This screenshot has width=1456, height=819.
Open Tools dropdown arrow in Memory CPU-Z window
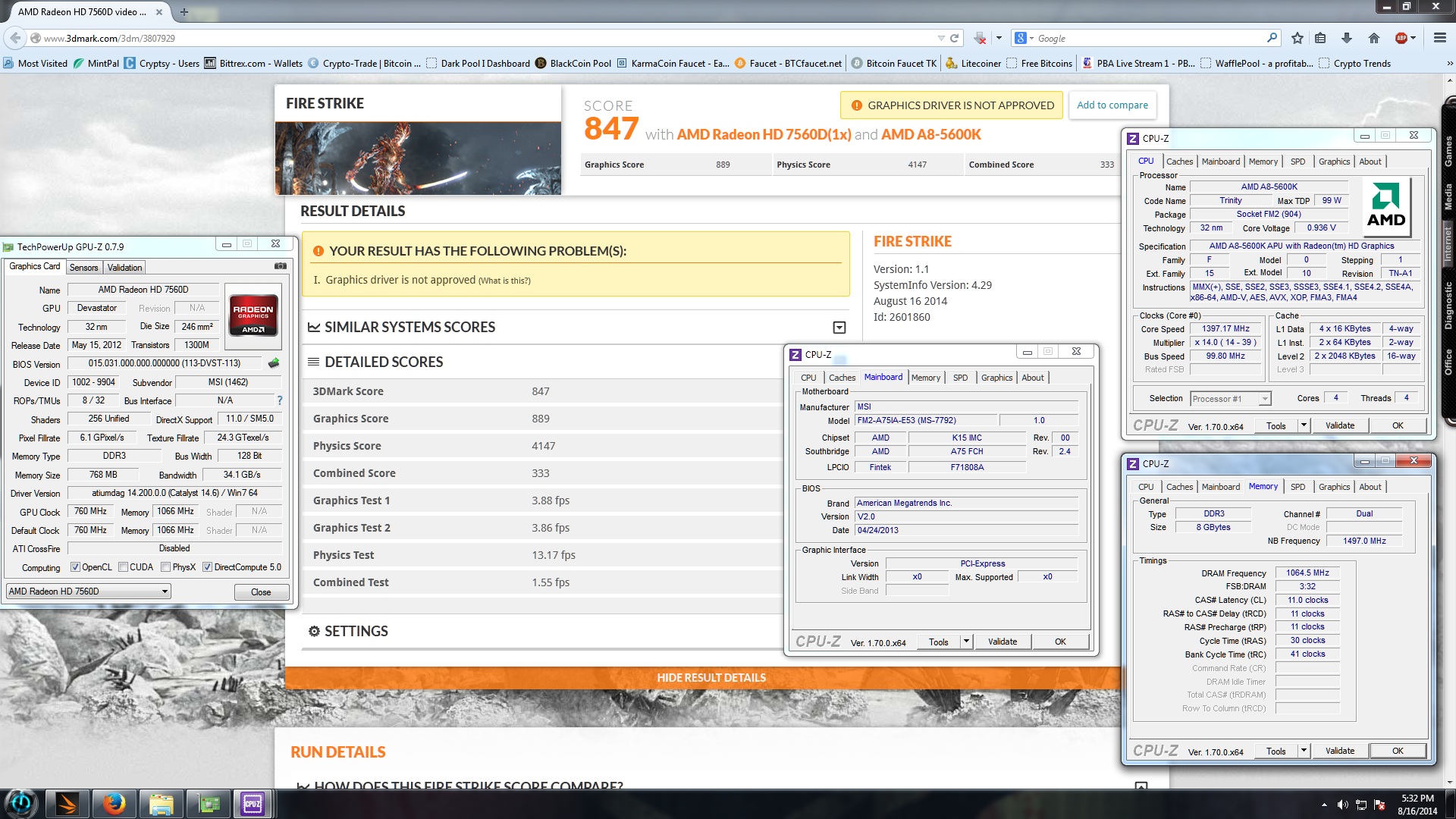[x=1304, y=751]
